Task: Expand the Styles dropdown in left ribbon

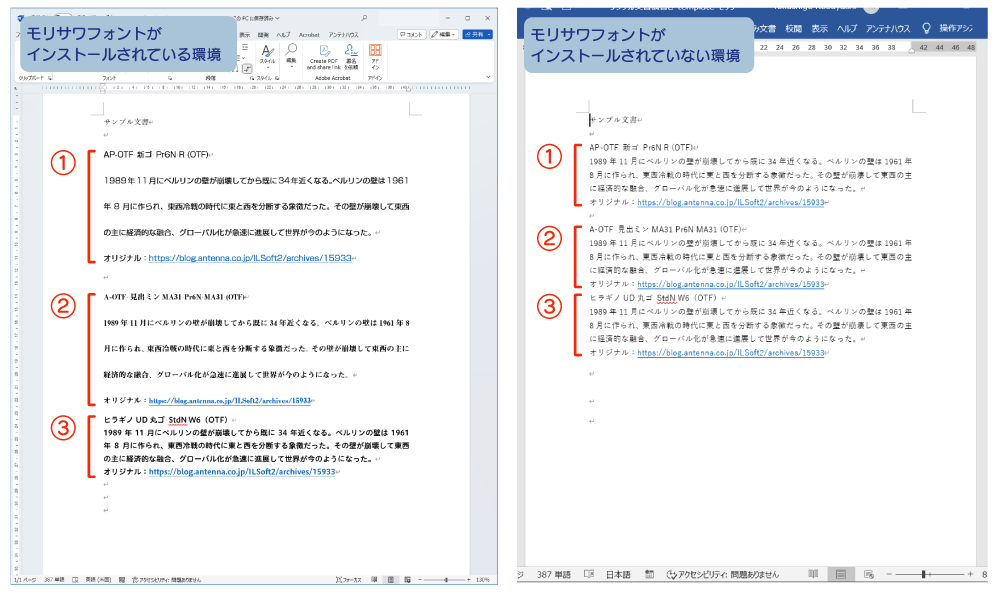Action: [267, 68]
